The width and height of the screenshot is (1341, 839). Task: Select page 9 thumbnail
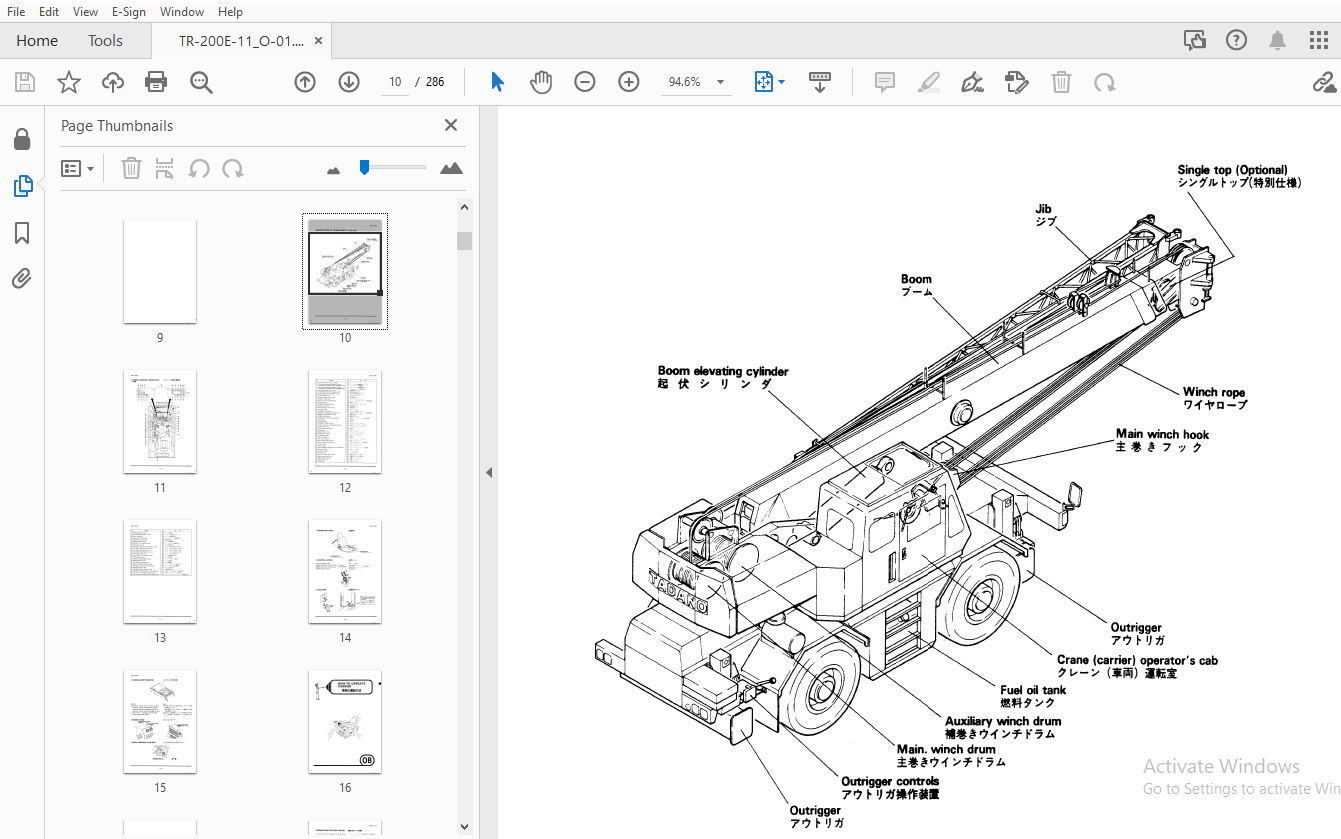[x=160, y=271]
